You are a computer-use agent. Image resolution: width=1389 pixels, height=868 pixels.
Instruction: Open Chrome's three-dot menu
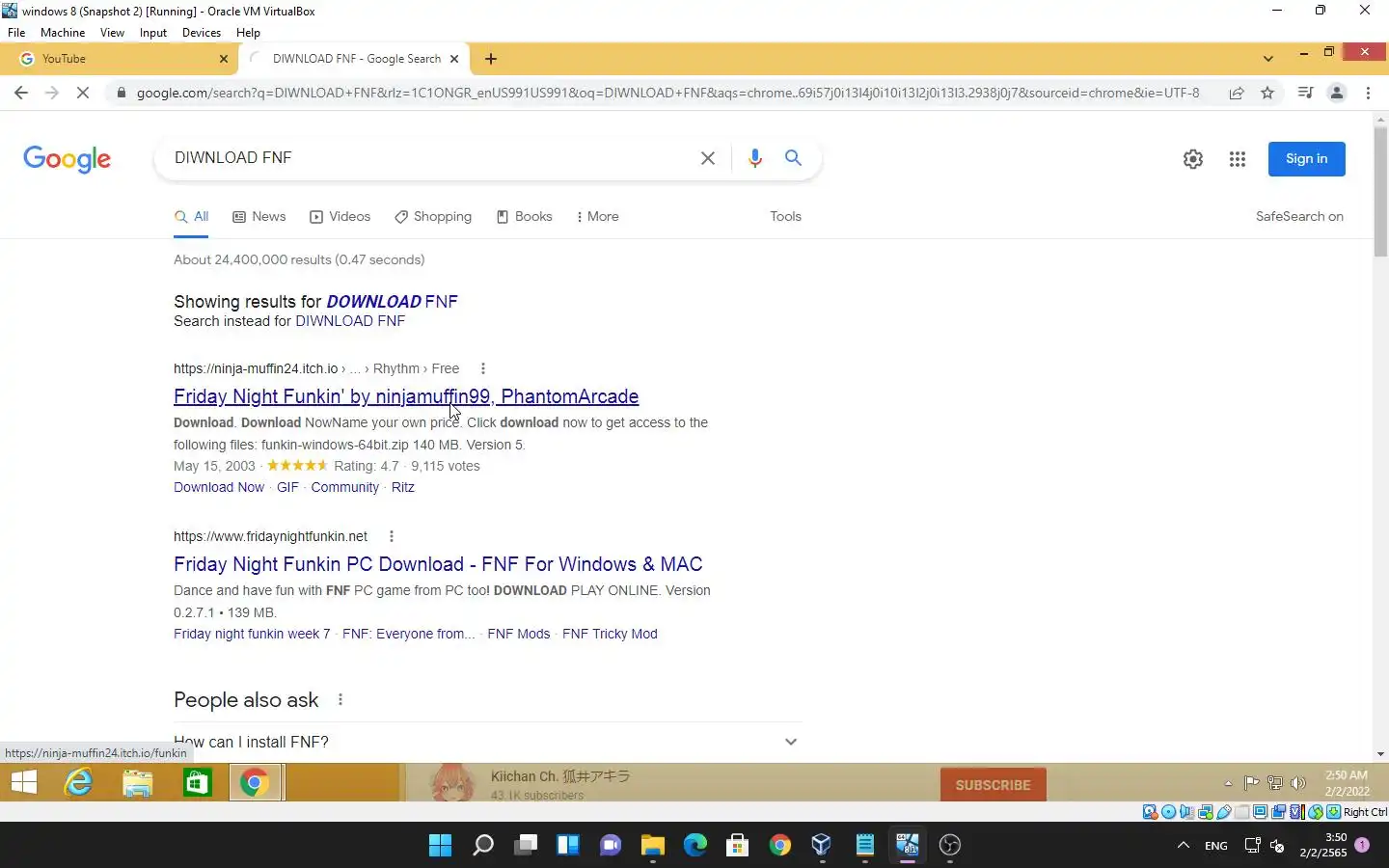coord(1368,93)
